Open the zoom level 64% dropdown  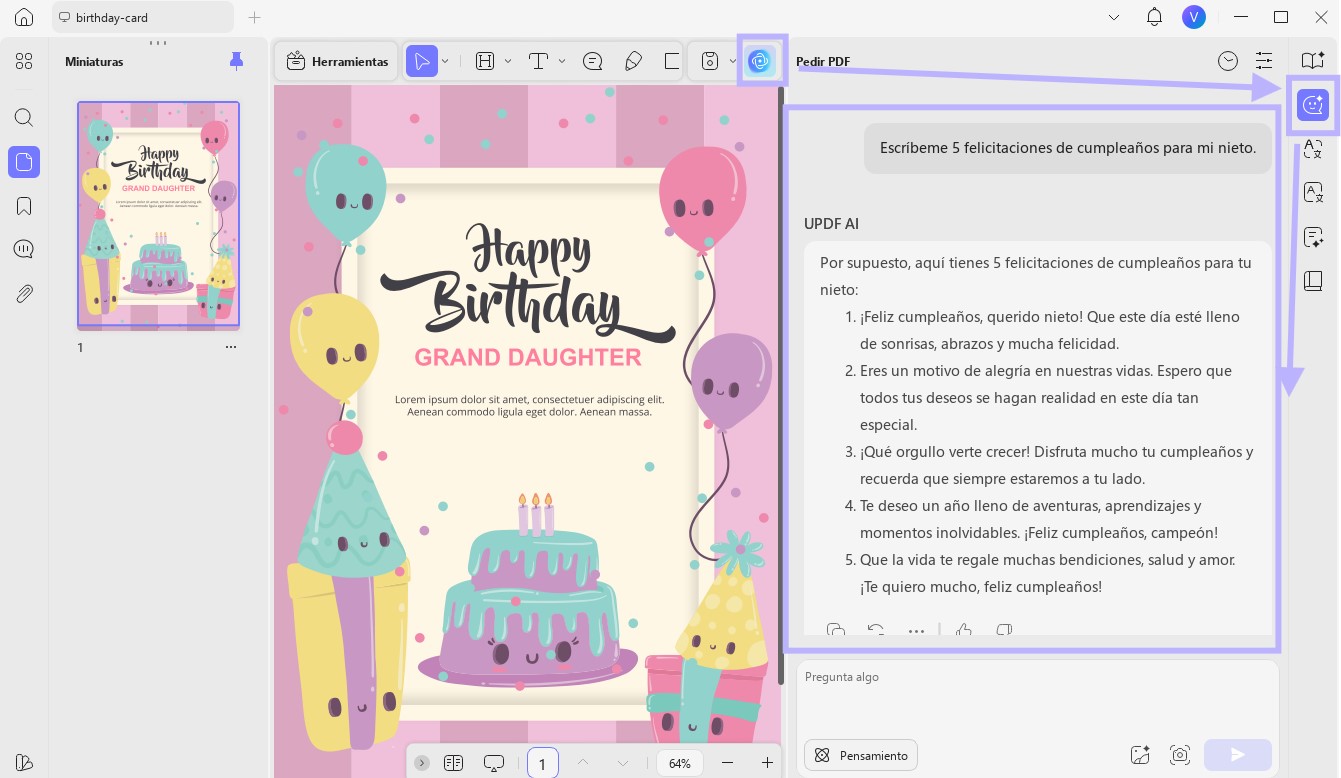(x=680, y=763)
